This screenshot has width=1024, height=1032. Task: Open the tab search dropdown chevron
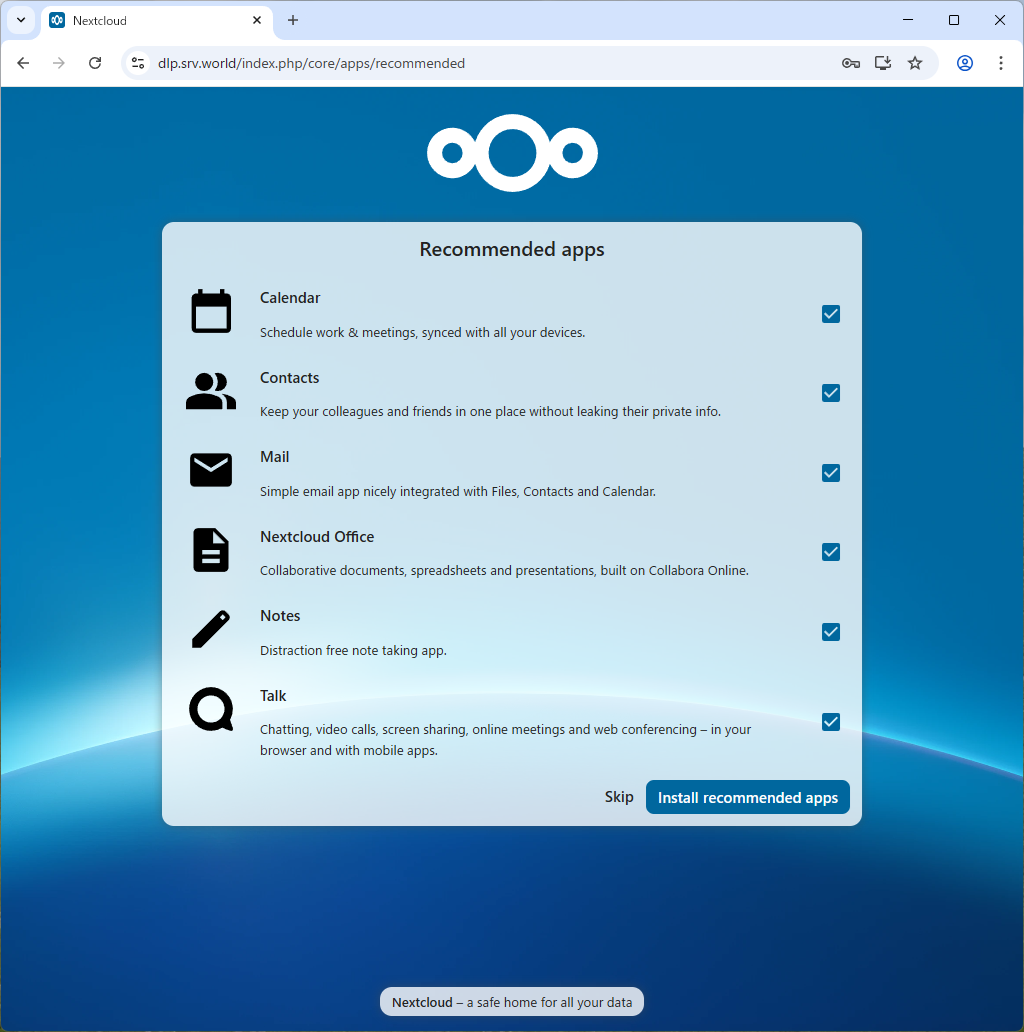[x=20, y=20]
